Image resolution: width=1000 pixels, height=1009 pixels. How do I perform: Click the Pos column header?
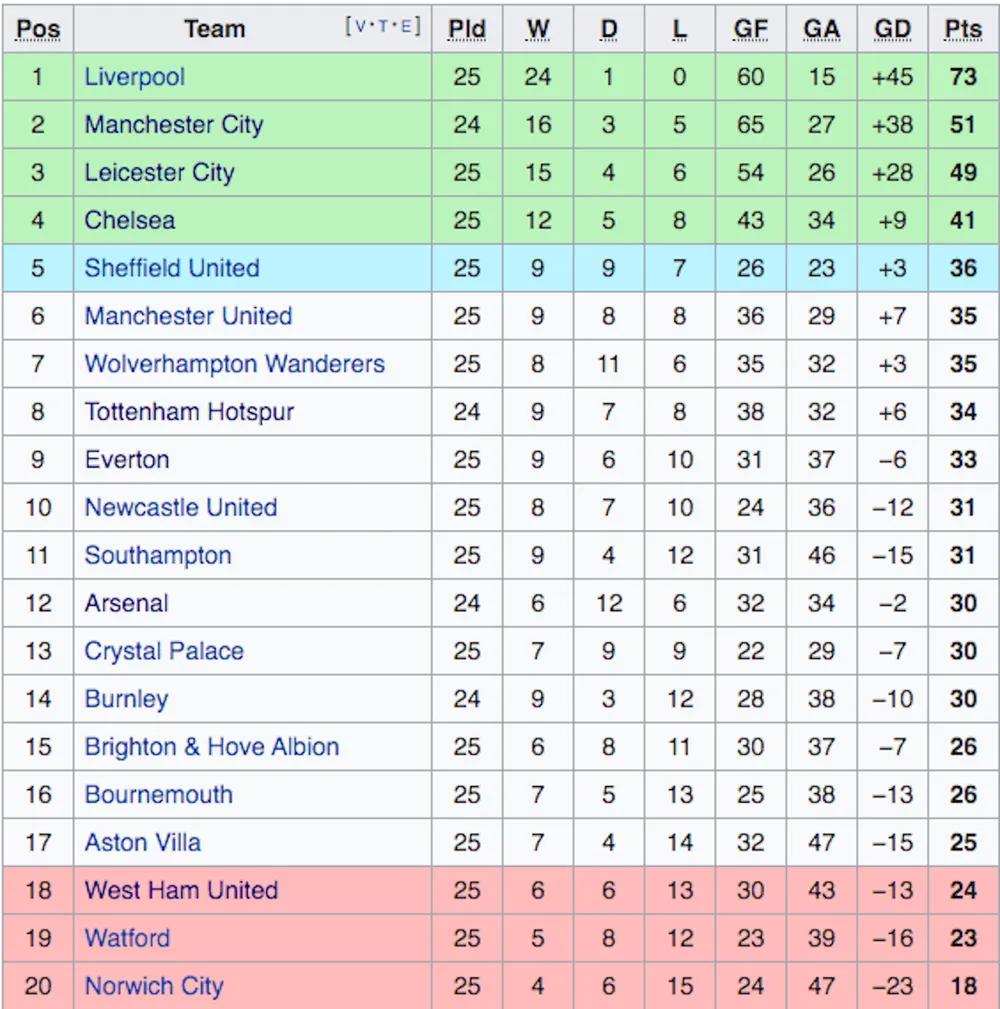coord(37,30)
